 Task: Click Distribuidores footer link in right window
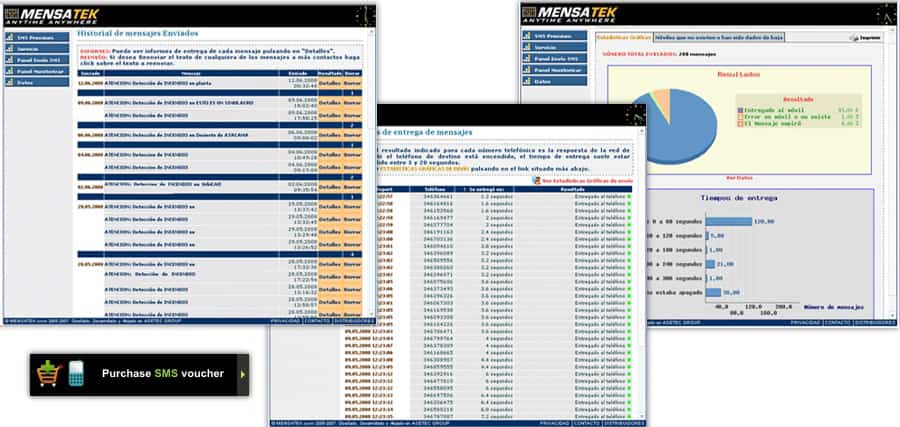coord(874,323)
